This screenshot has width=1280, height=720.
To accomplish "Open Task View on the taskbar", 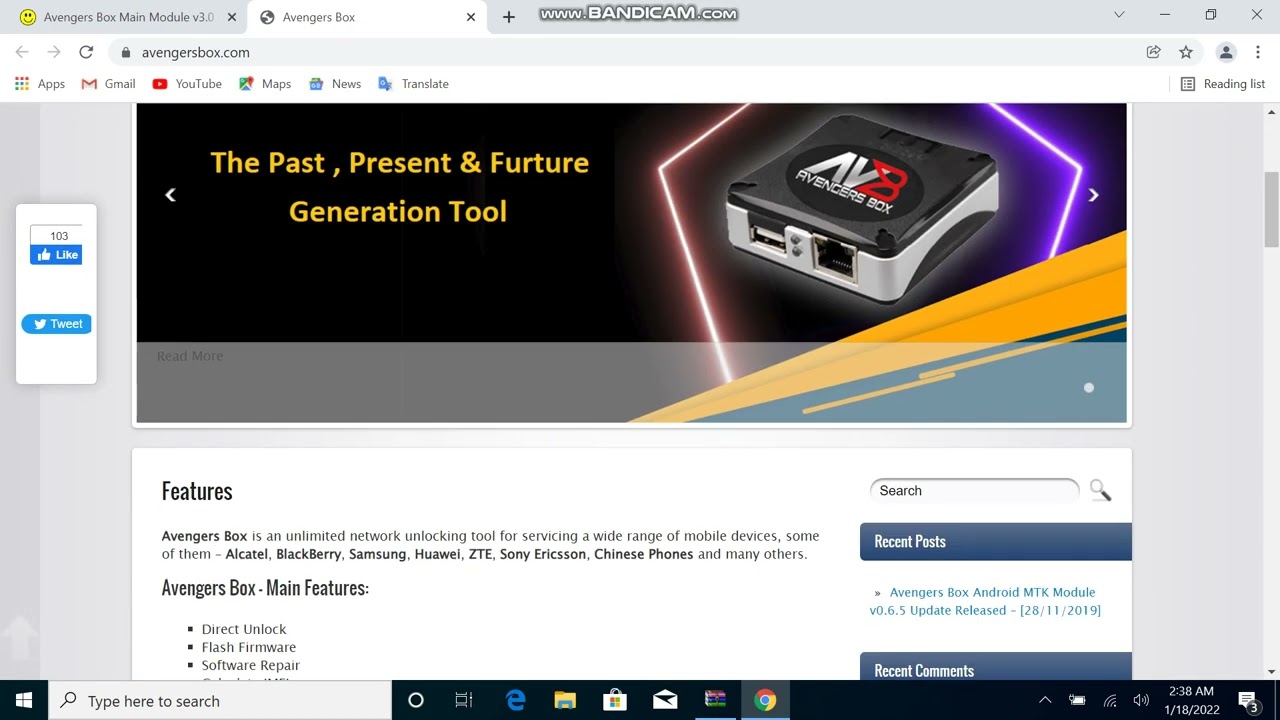I will click(x=464, y=701).
